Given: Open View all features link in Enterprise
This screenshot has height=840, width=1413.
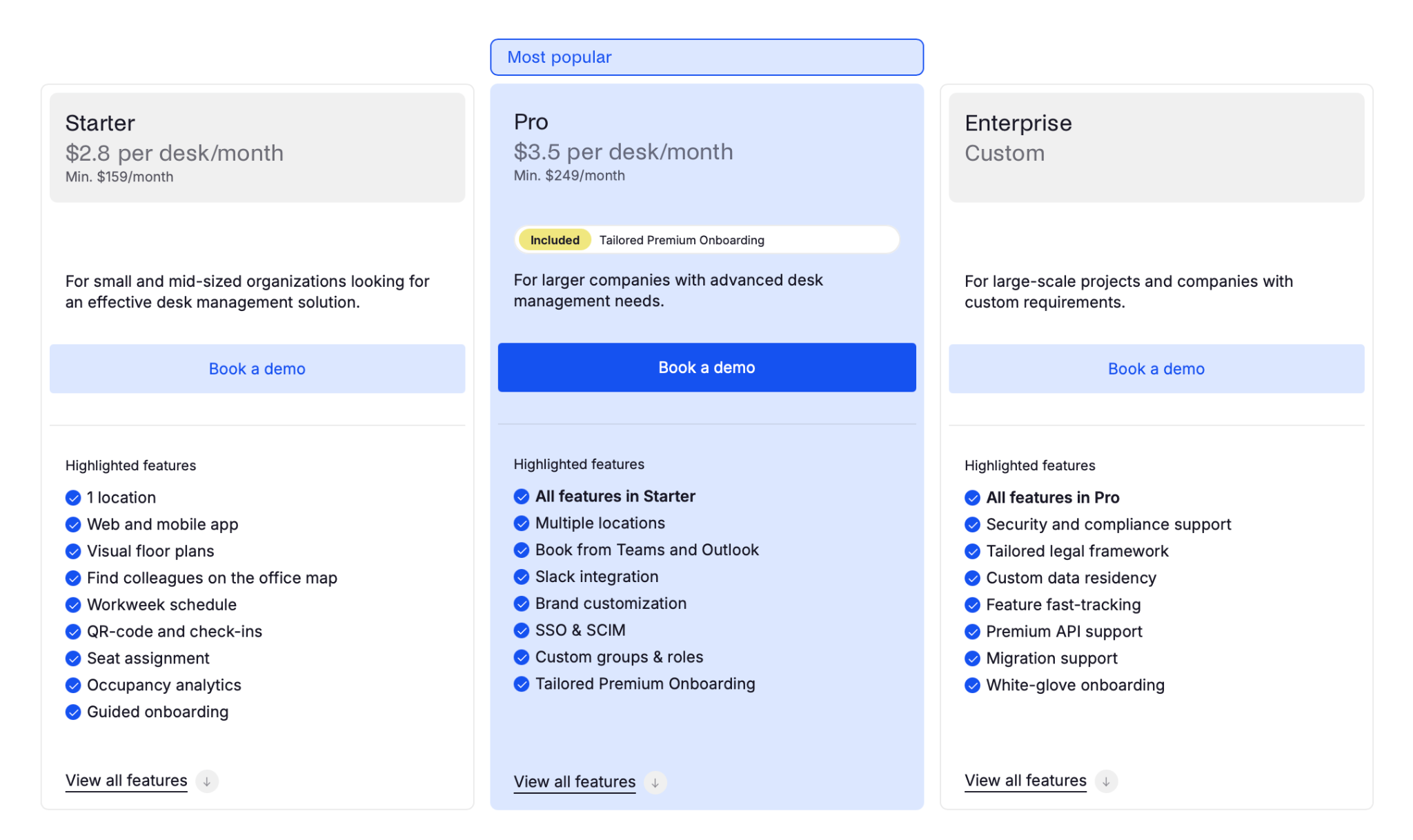Looking at the screenshot, I should click(1025, 781).
